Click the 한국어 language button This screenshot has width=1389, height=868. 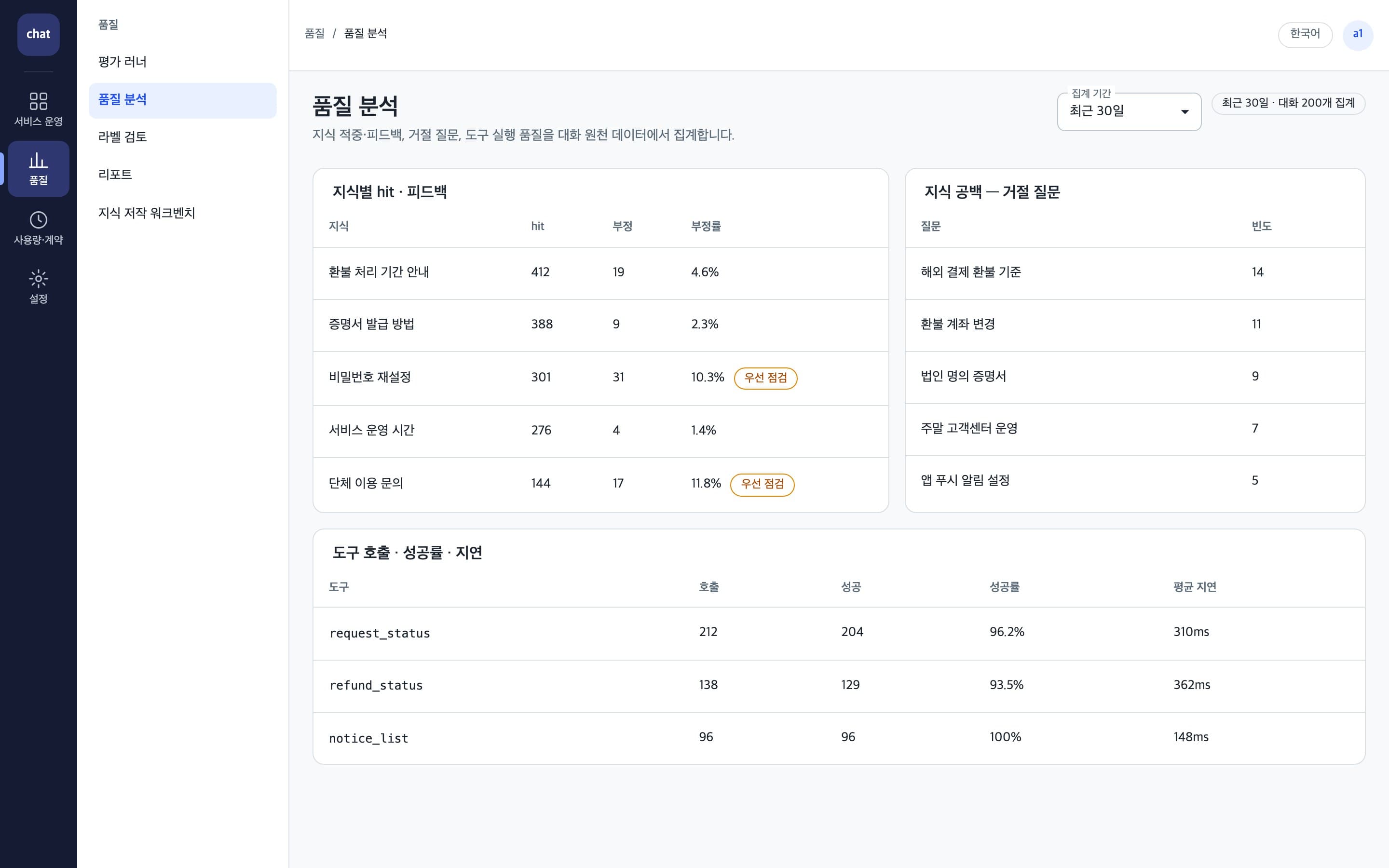pyautogui.click(x=1305, y=34)
